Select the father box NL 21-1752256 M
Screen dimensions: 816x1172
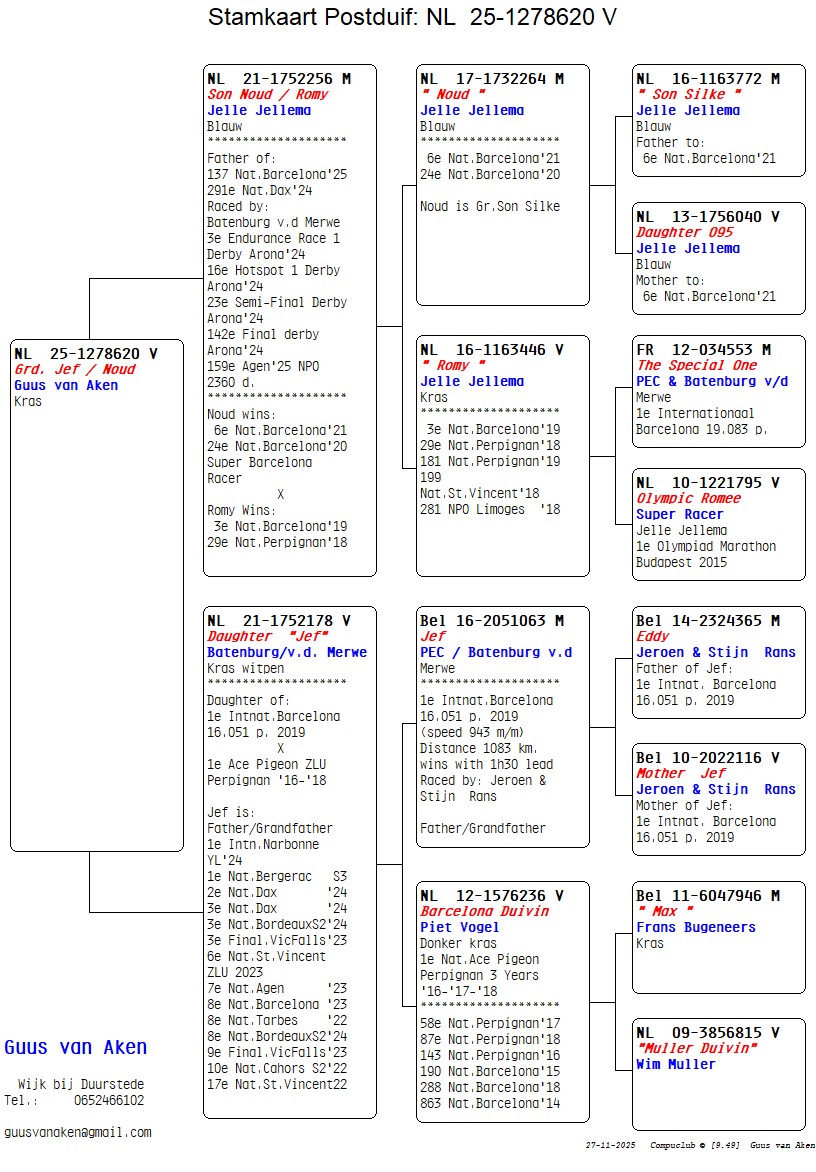289,320
